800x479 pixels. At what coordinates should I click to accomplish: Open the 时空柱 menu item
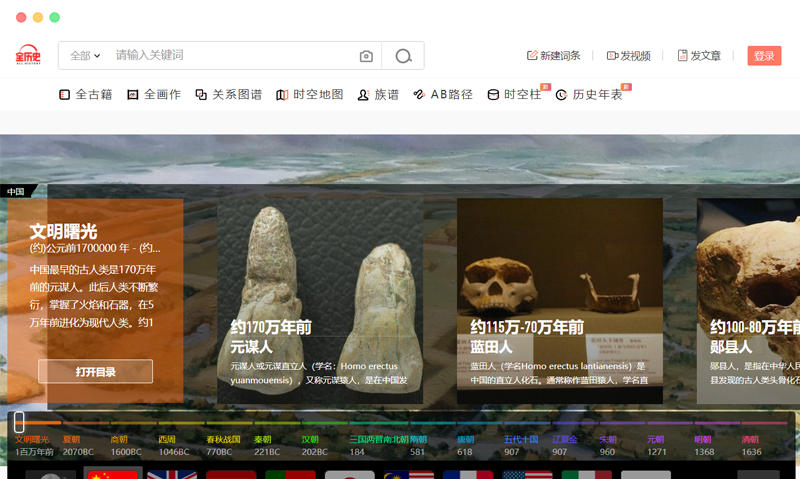coord(514,94)
